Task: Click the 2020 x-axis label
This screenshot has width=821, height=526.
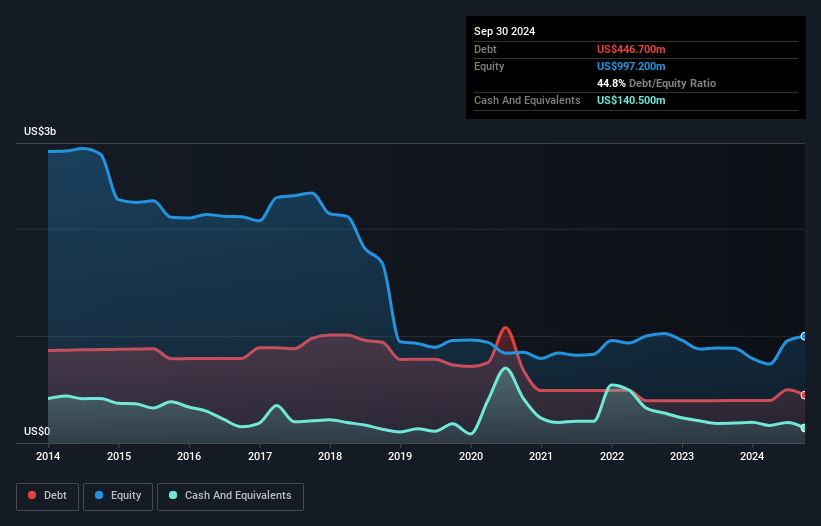Action: point(471,456)
